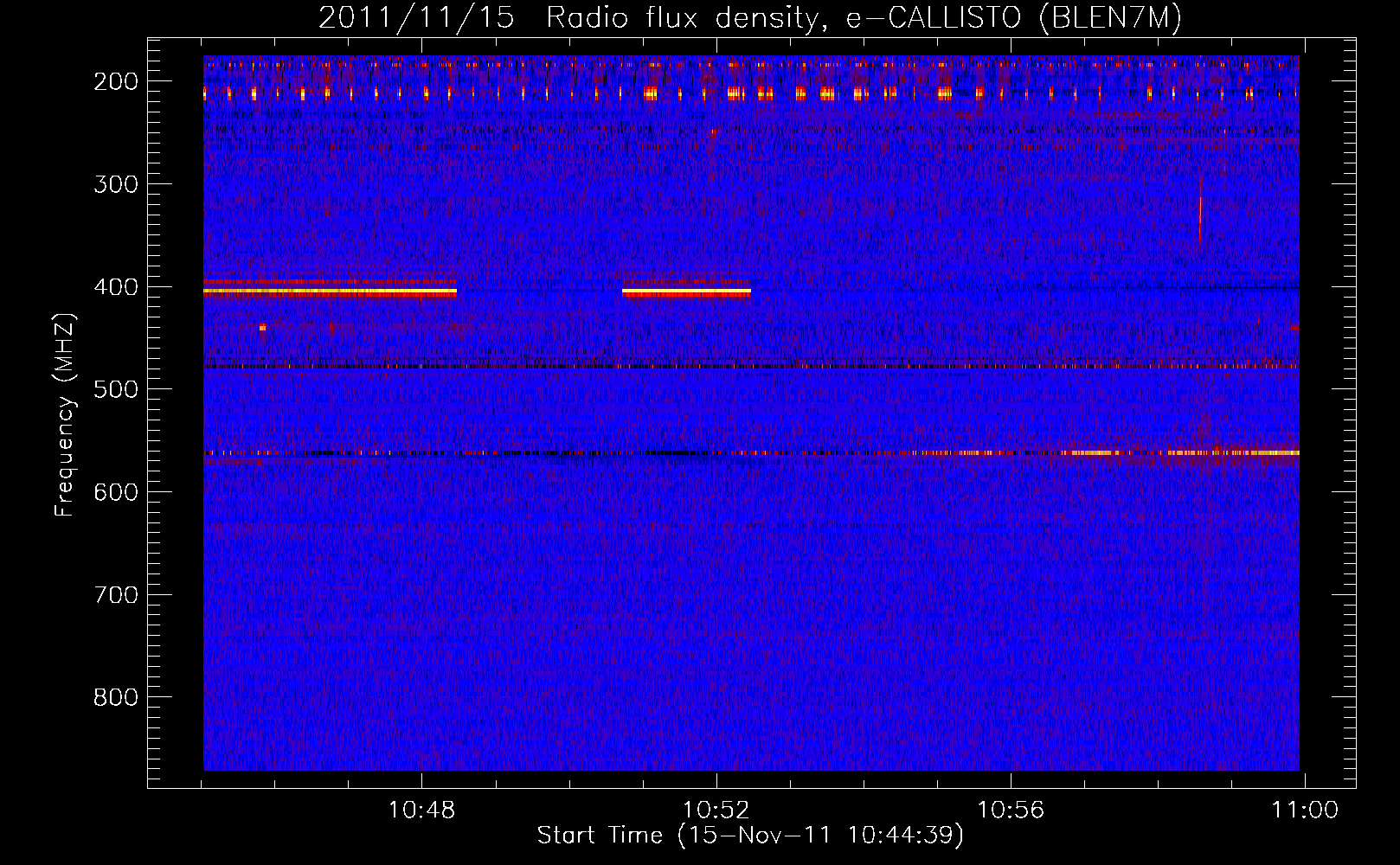Click the 700 frequency tick label
This screenshot has width=1400, height=865.
point(116,595)
